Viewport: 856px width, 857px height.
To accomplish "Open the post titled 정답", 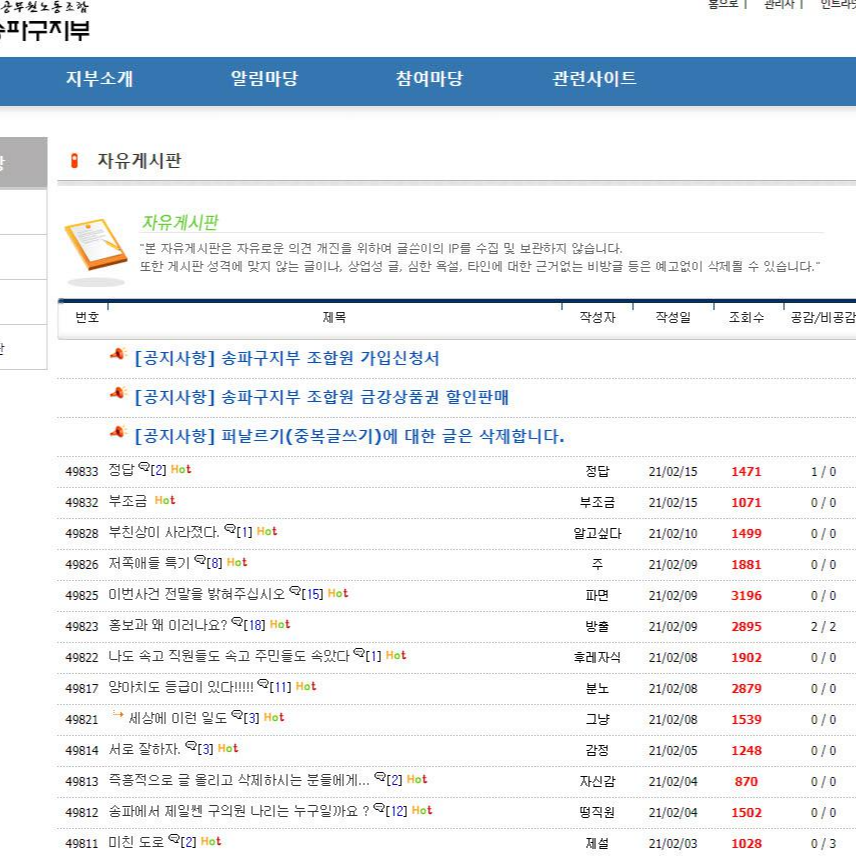I will click(121, 470).
